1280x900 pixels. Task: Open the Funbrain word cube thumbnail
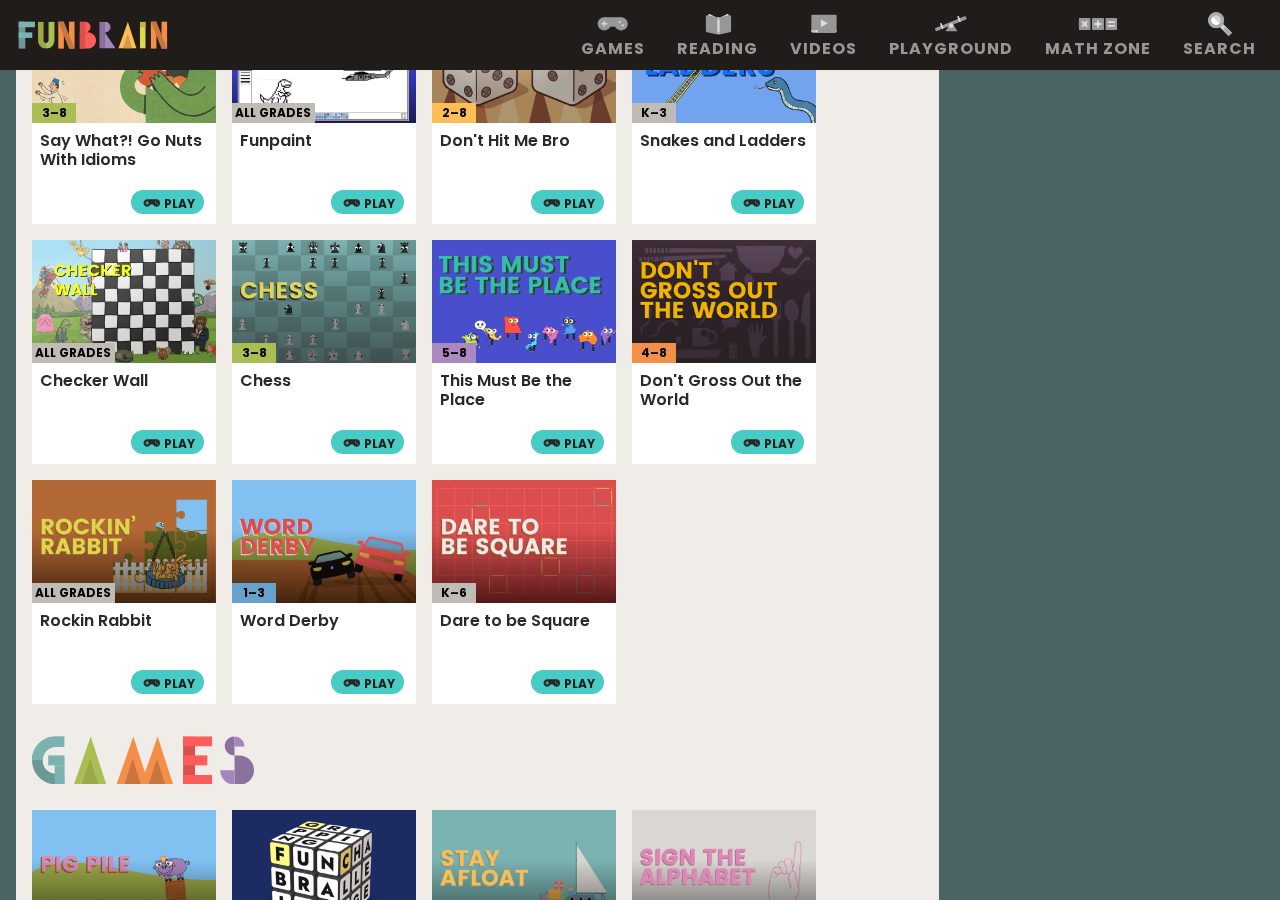pyautogui.click(x=324, y=855)
